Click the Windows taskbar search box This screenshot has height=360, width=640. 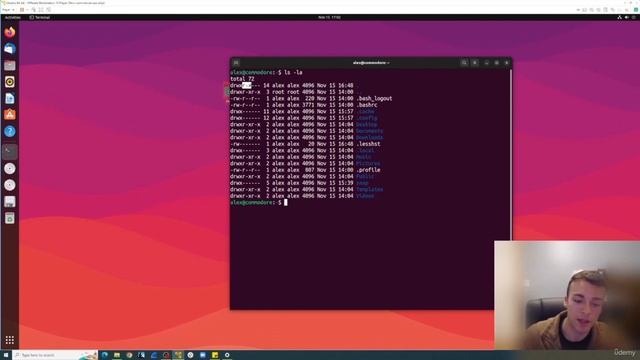[x=55, y=355]
